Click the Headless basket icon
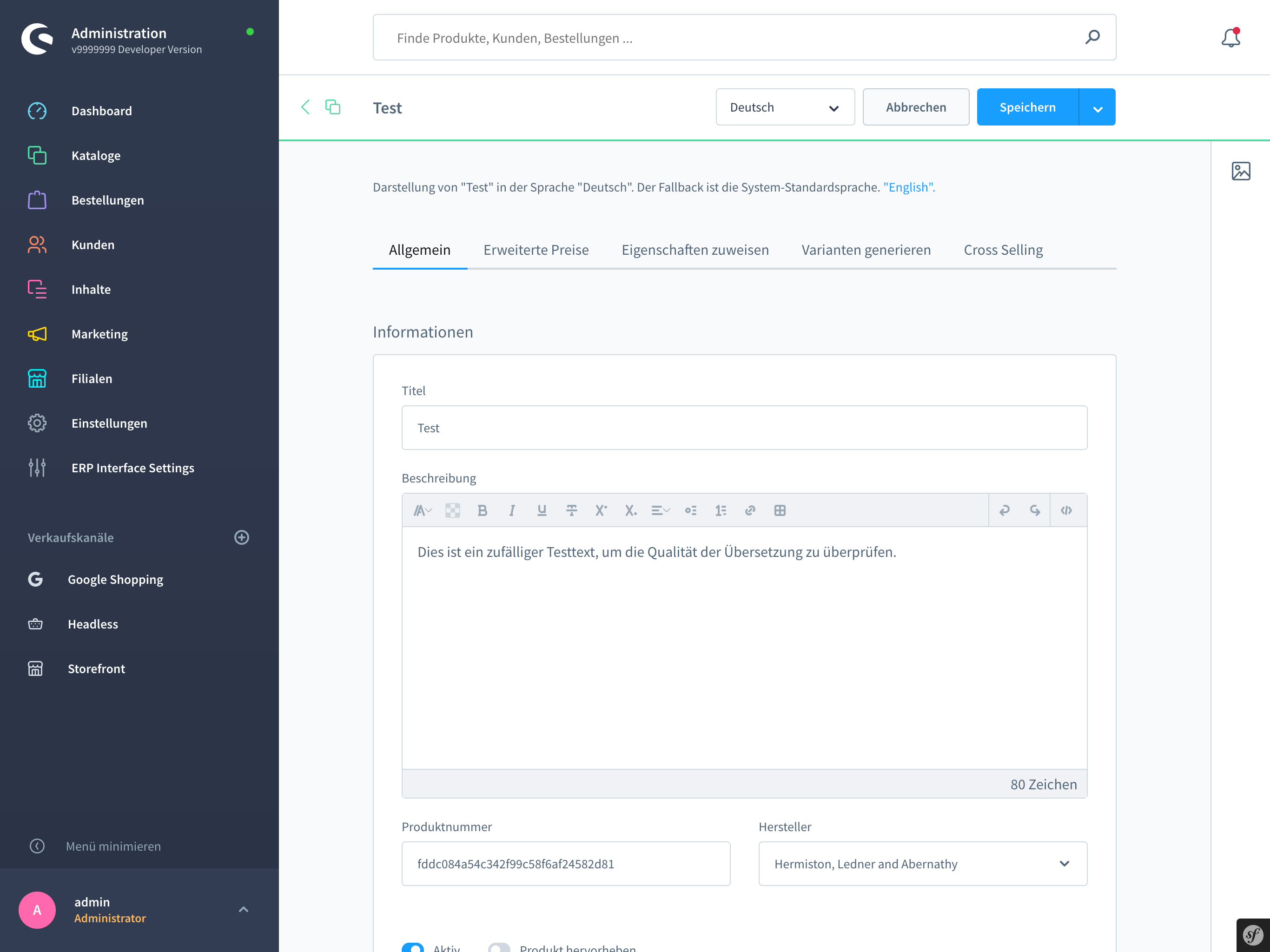1270x952 pixels. 36,623
